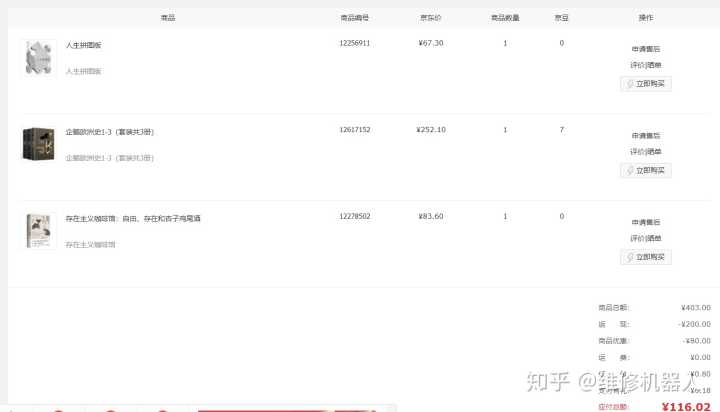Click the 商品 column header
This screenshot has width=720, height=412.
(x=168, y=17)
